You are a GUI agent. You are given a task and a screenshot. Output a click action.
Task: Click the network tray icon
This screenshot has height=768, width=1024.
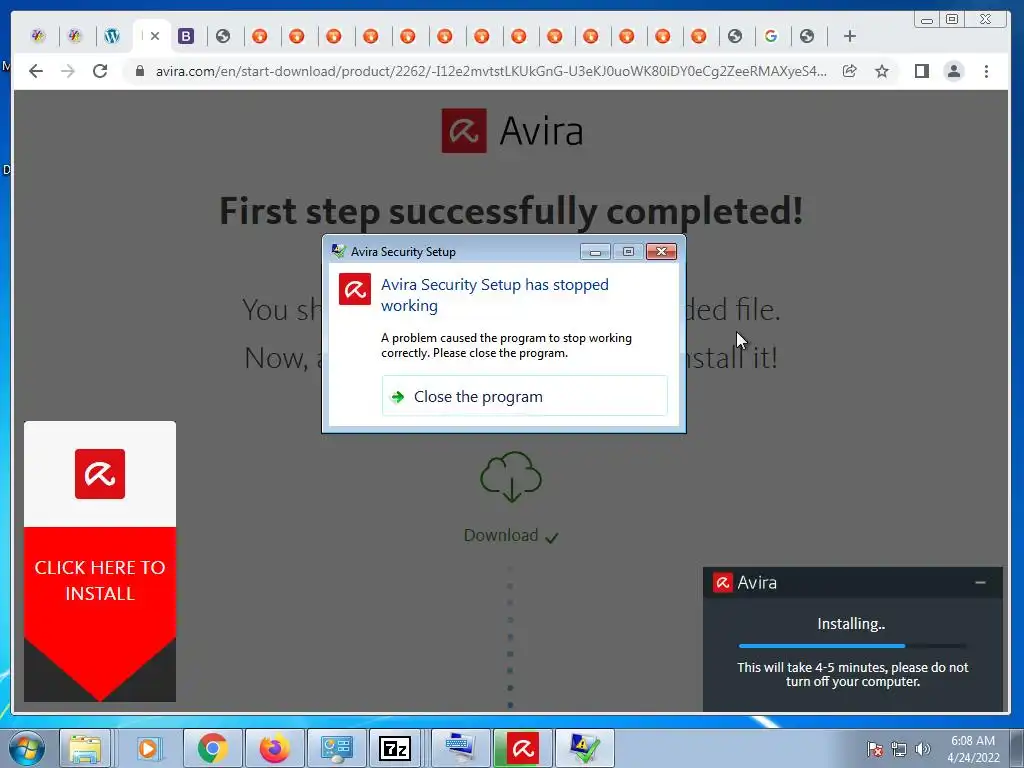[899, 748]
